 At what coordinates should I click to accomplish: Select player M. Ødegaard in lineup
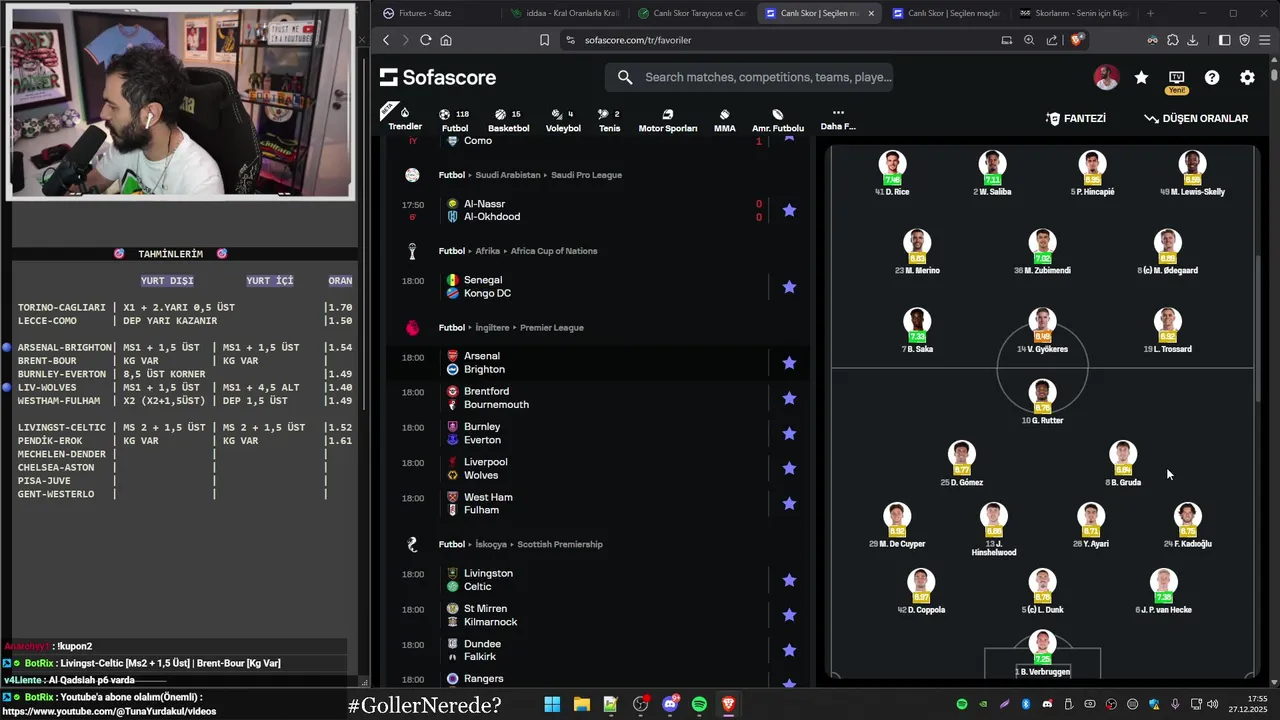[x=1167, y=250]
